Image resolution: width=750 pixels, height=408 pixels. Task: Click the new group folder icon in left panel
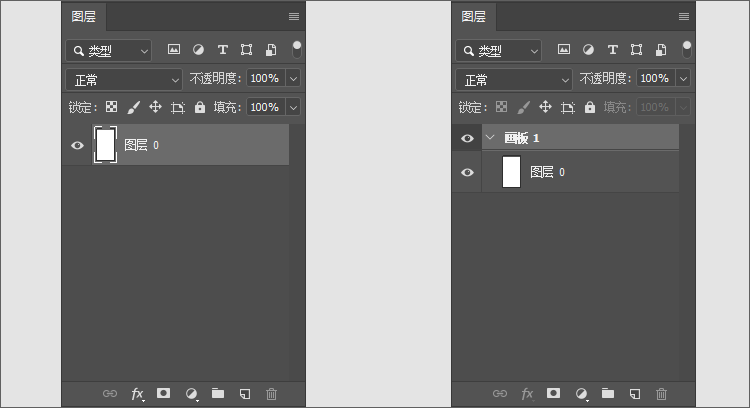(x=218, y=394)
